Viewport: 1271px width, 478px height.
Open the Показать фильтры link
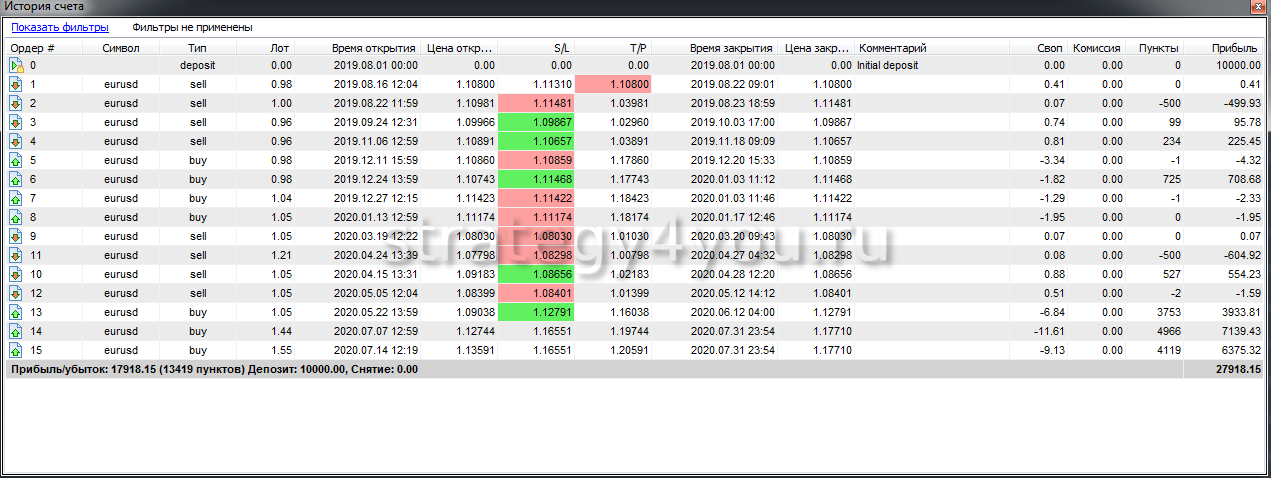click(60, 28)
